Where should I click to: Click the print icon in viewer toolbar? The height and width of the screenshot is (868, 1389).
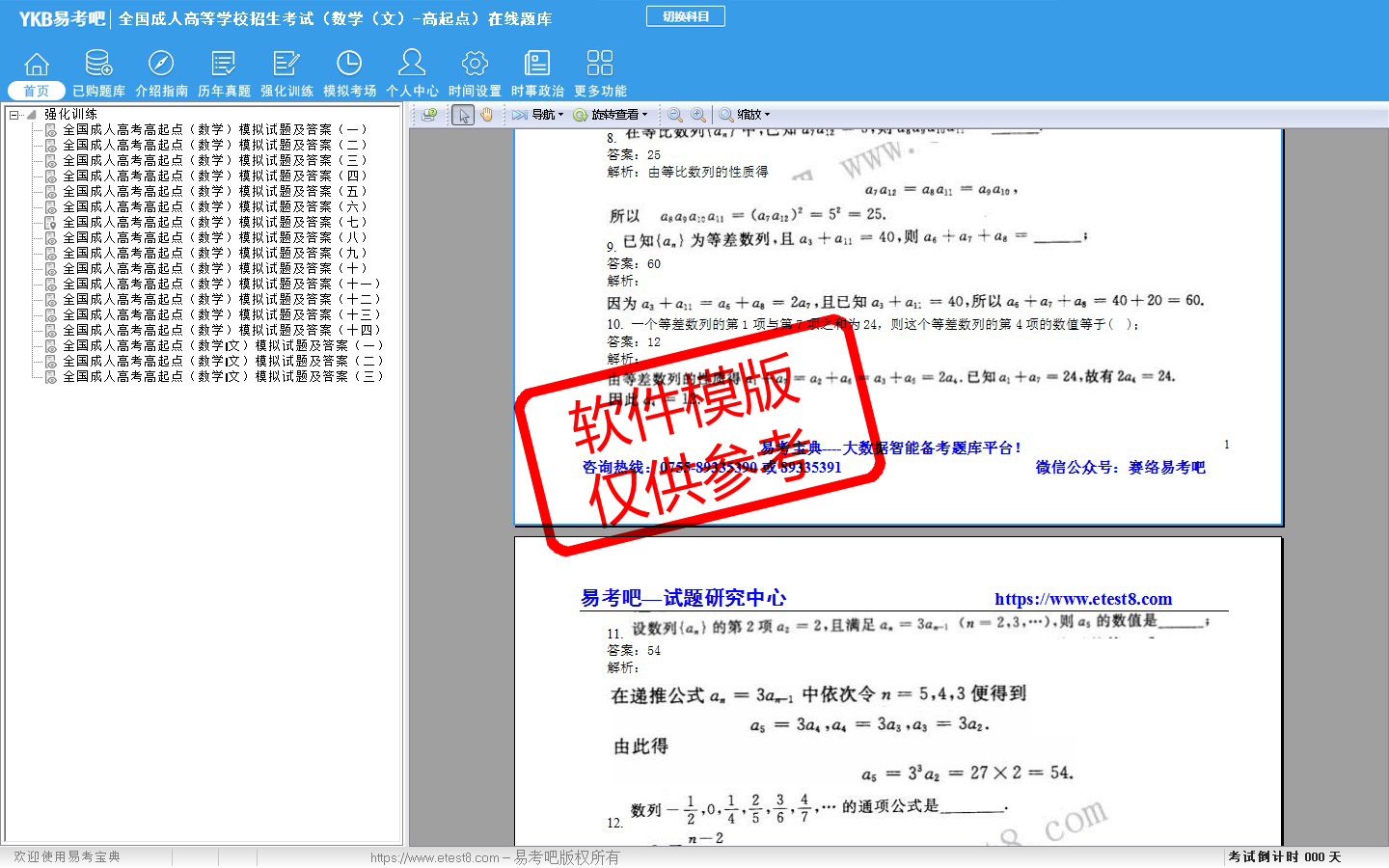click(430, 115)
